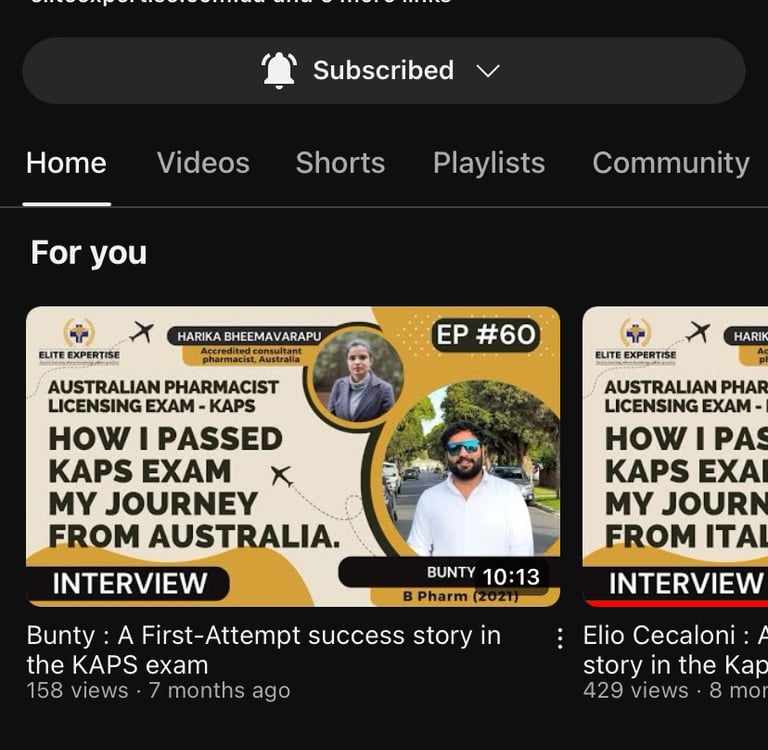Tap the notification bell icon

coord(279,71)
